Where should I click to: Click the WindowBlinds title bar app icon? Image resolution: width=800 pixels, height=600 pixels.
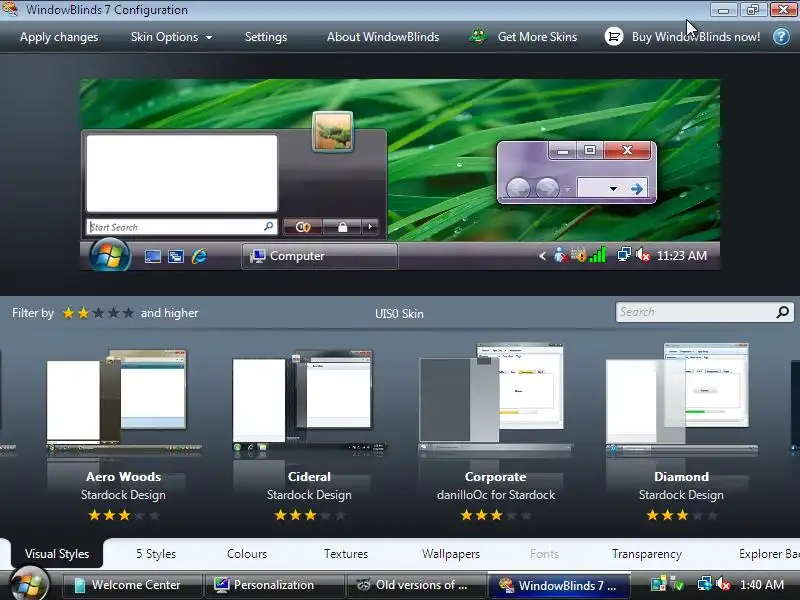point(10,9)
